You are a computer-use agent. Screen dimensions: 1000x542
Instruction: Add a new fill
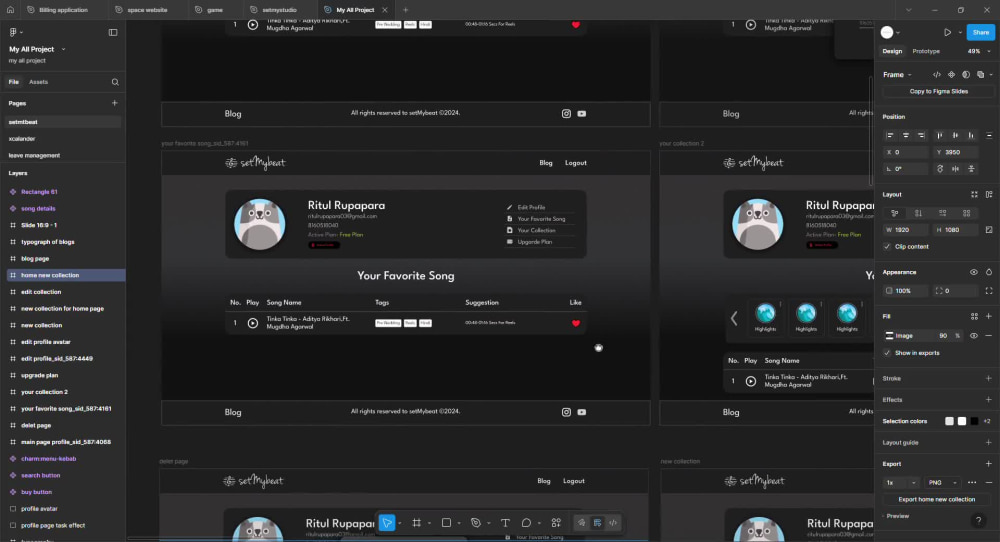pos(989,316)
